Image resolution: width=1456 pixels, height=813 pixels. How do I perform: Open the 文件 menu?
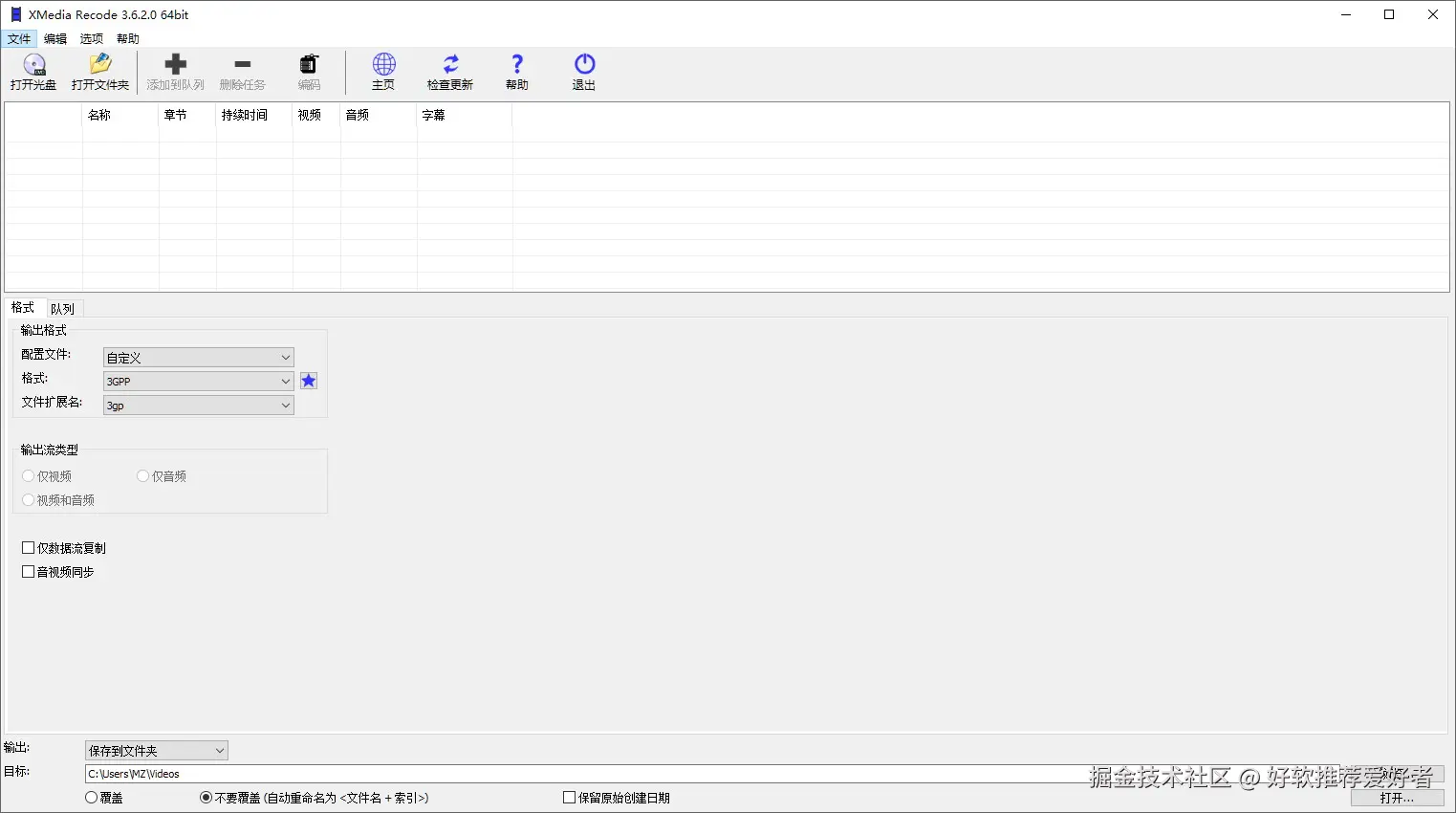[19, 39]
